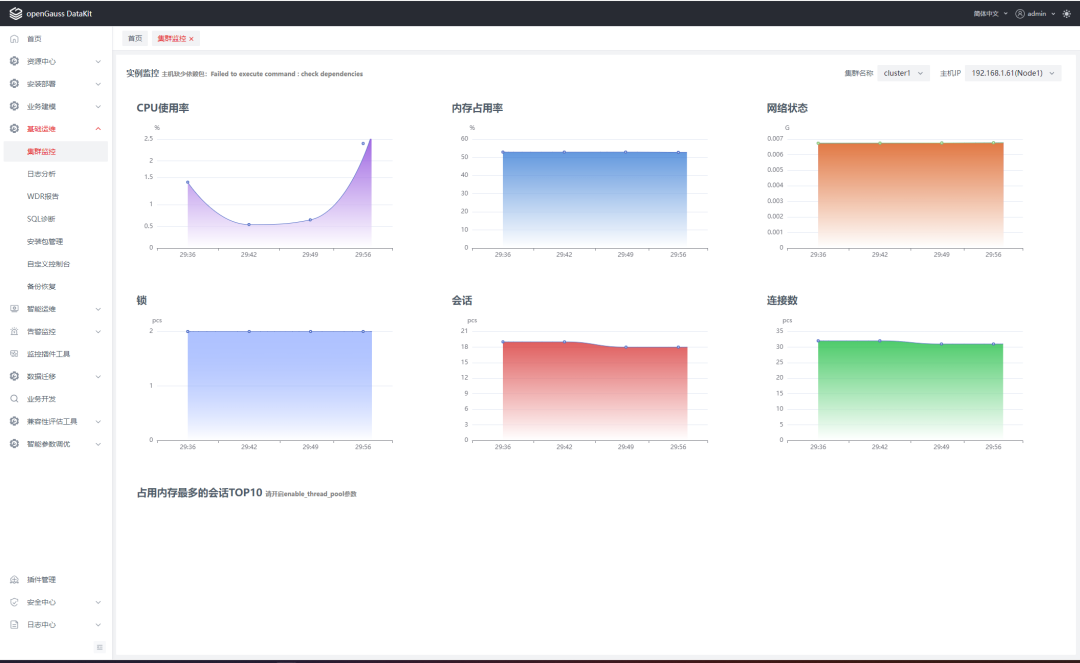Screen dimensions: 1080x663
Task: Collapse the sidebar with the bottom toggle
Action: pos(100,647)
